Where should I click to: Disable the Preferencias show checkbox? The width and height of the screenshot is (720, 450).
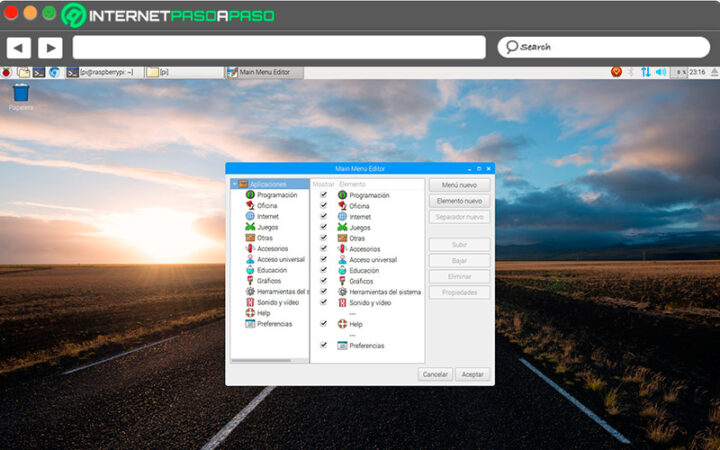[x=323, y=345]
